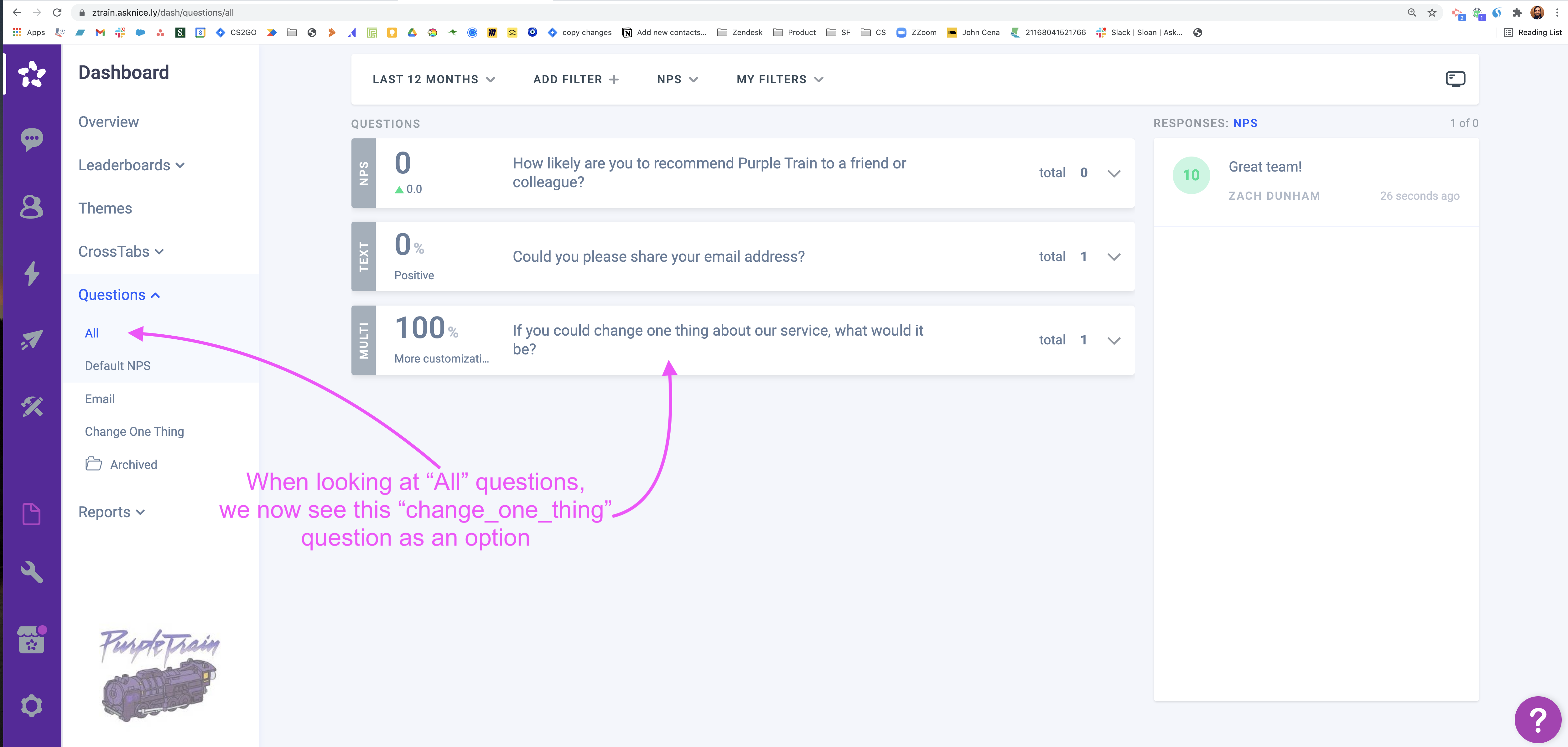Open the contacts person icon in sidebar
Image resolution: width=1568 pixels, height=747 pixels.
32,207
